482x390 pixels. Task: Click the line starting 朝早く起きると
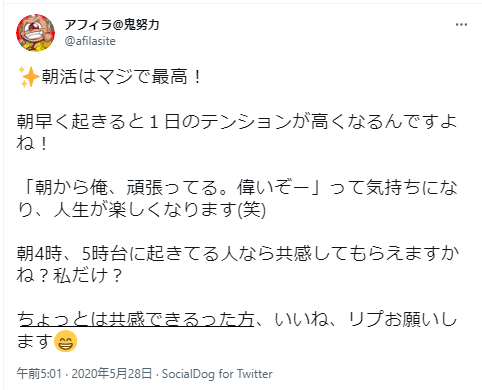click(x=237, y=121)
